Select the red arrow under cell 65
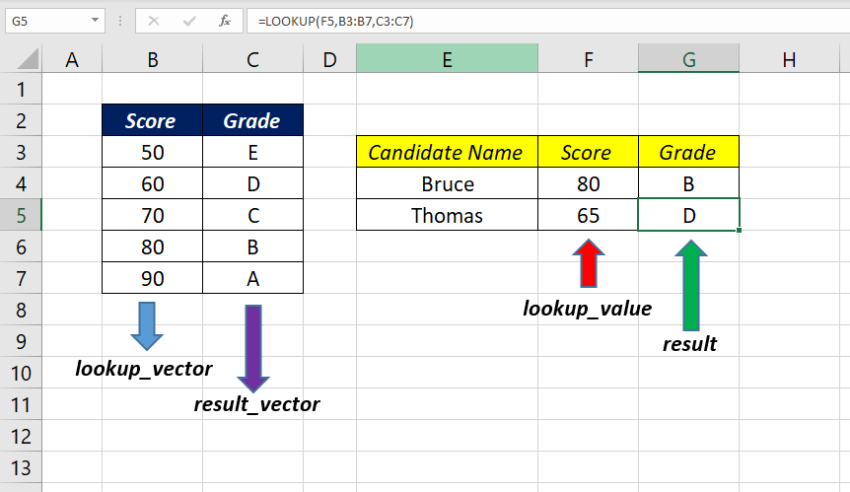This screenshot has width=850, height=492. pyautogui.click(x=586, y=263)
